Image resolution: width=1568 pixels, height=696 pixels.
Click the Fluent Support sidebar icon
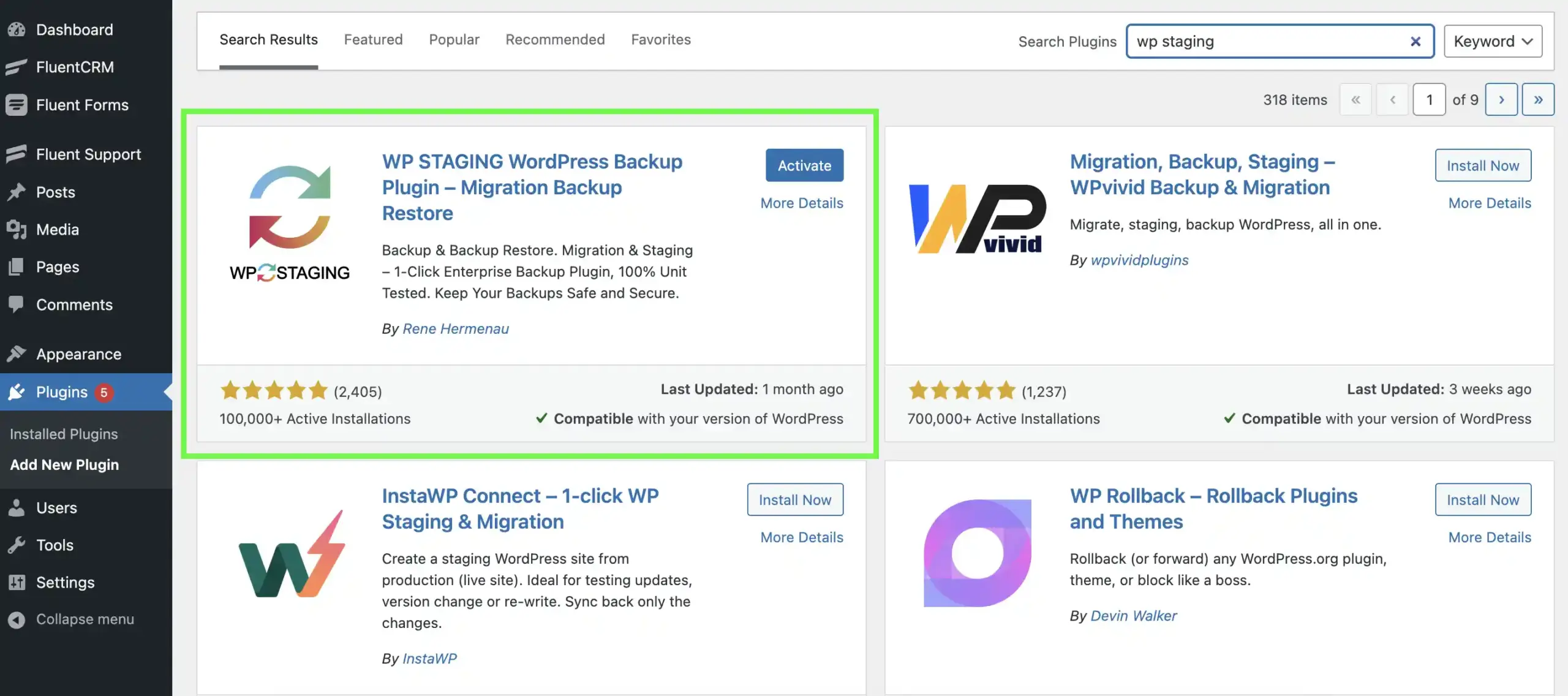click(x=17, y=154)
